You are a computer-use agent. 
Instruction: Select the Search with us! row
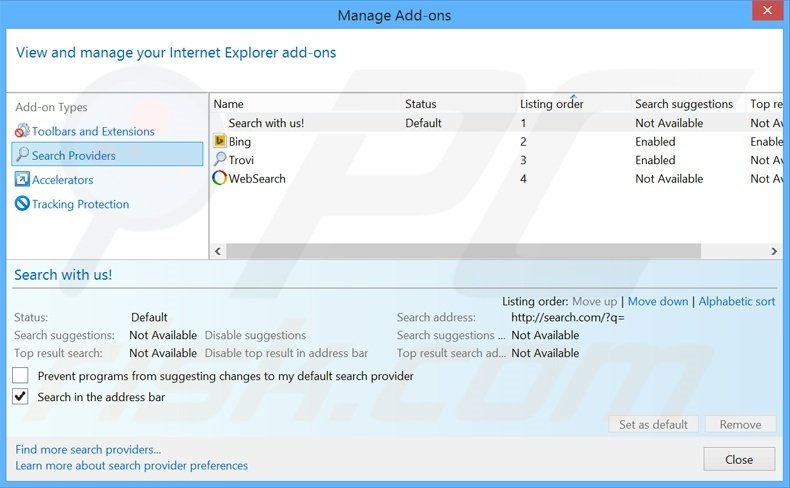coord(496,123)
